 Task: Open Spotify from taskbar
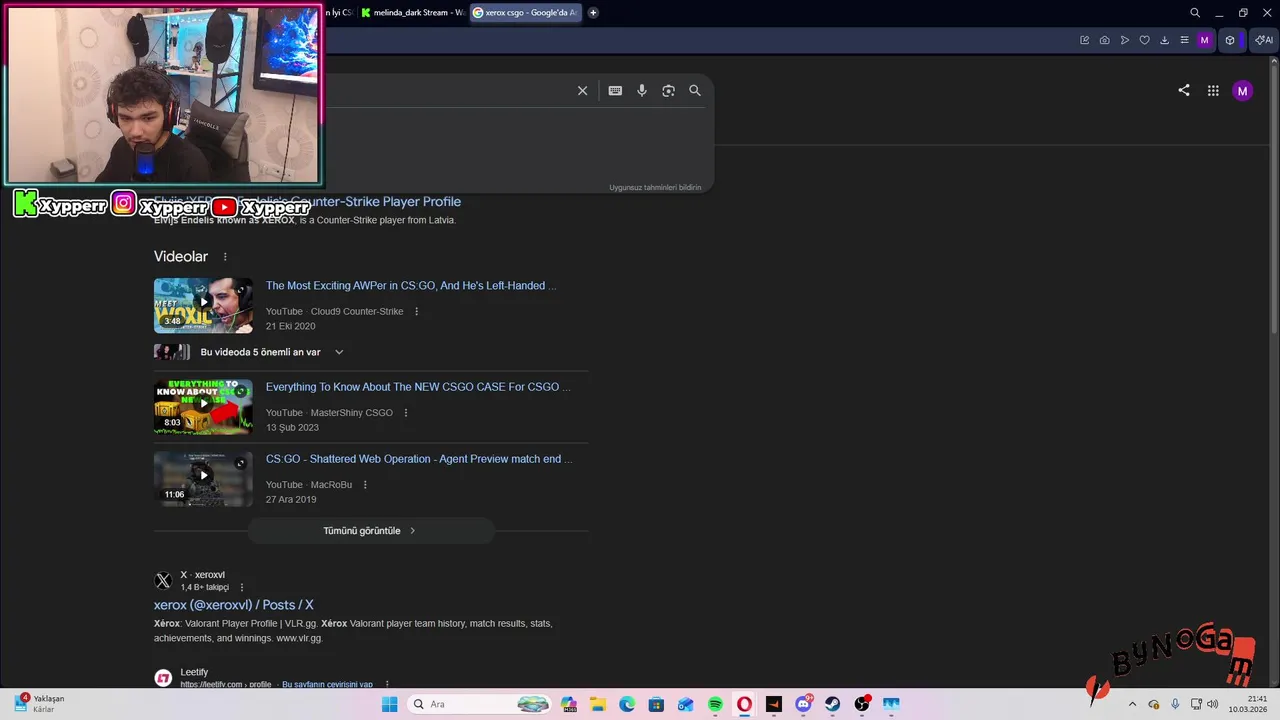point(715,704)
